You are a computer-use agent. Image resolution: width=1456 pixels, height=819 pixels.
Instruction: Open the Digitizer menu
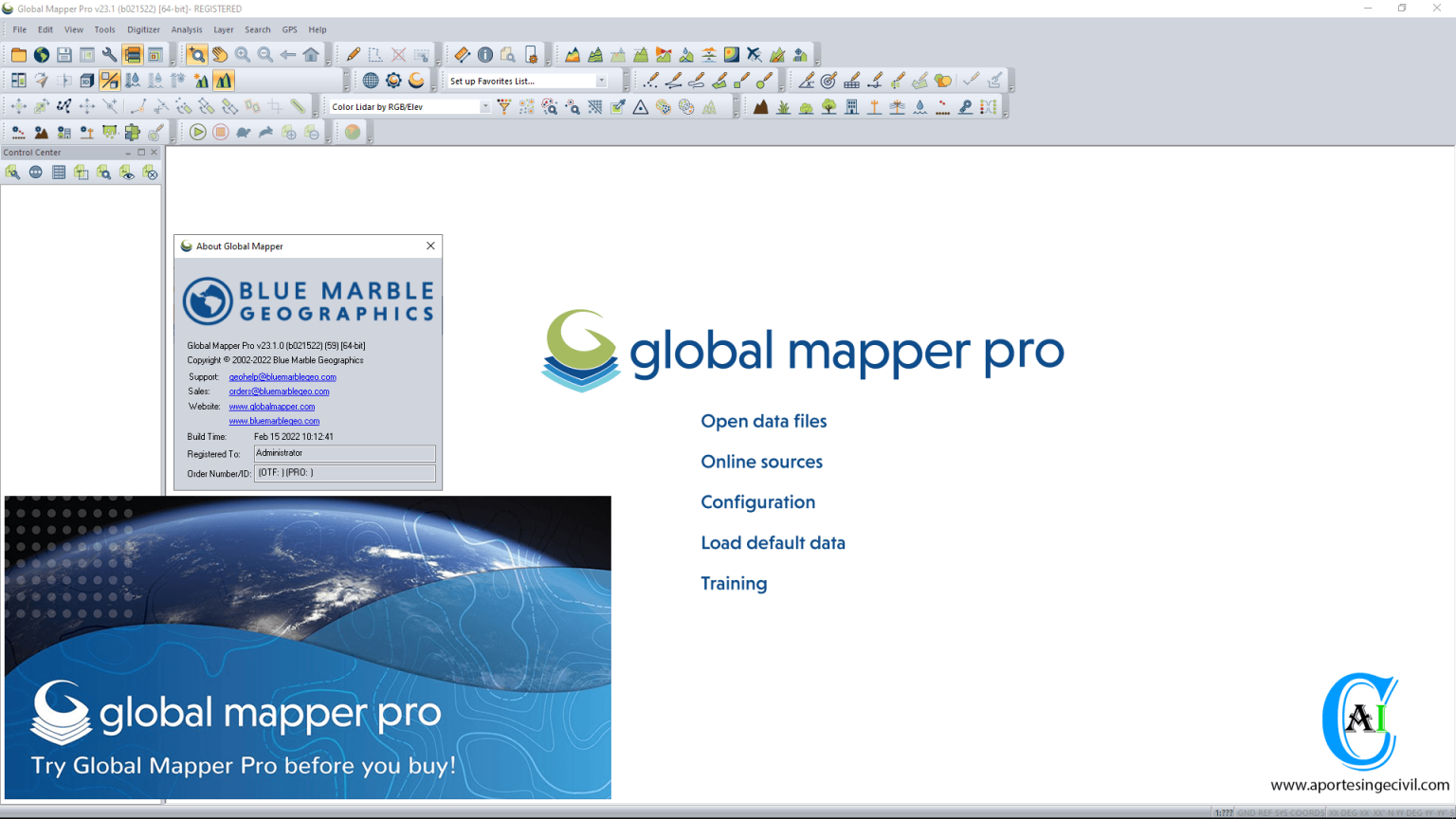(143, 29)
